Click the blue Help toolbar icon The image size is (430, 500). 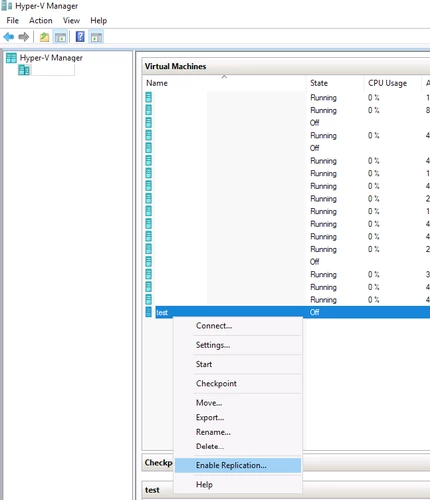(x=80, y=37)
